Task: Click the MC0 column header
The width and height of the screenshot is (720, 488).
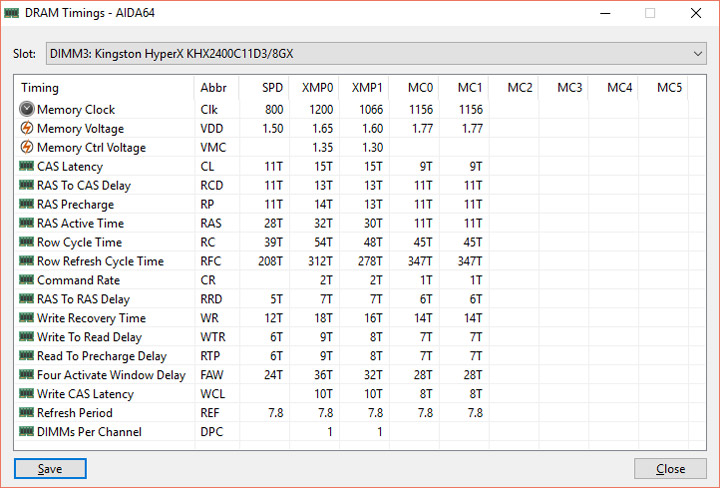Action: [420, 88]
